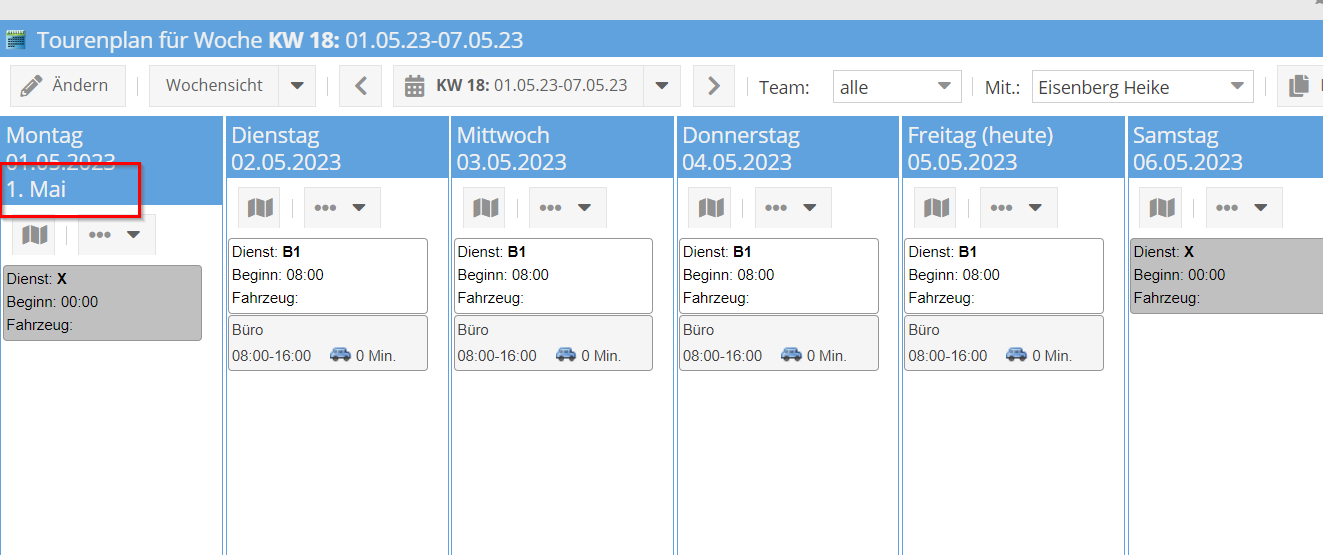The width and height of the screenshot is (1323, 555).
Task: Click the copy icon right of Mit. field
Action: 1298,86
